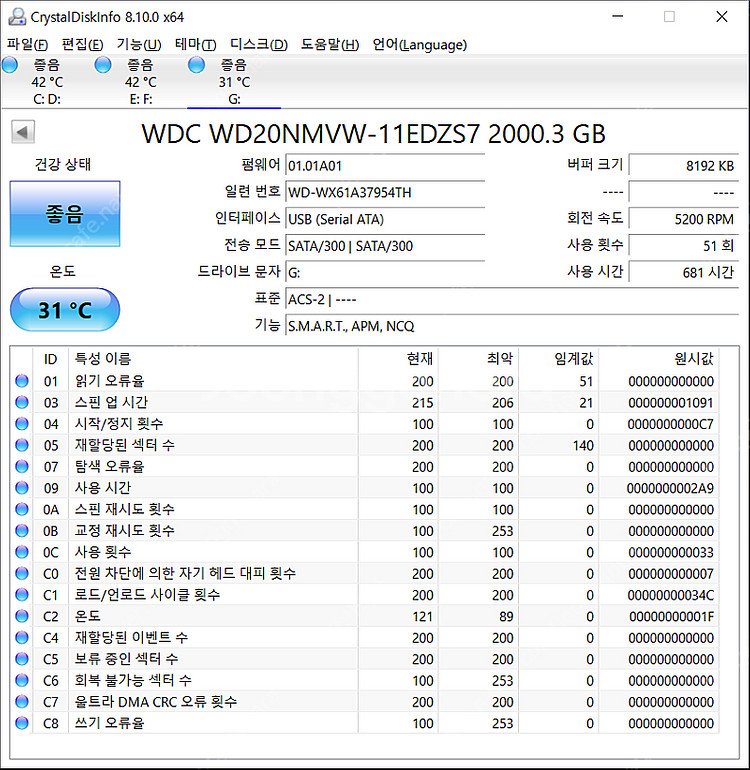750x770 pixels.
Task: Click the firmware field 01.01A01
Action: click(384, 165)
